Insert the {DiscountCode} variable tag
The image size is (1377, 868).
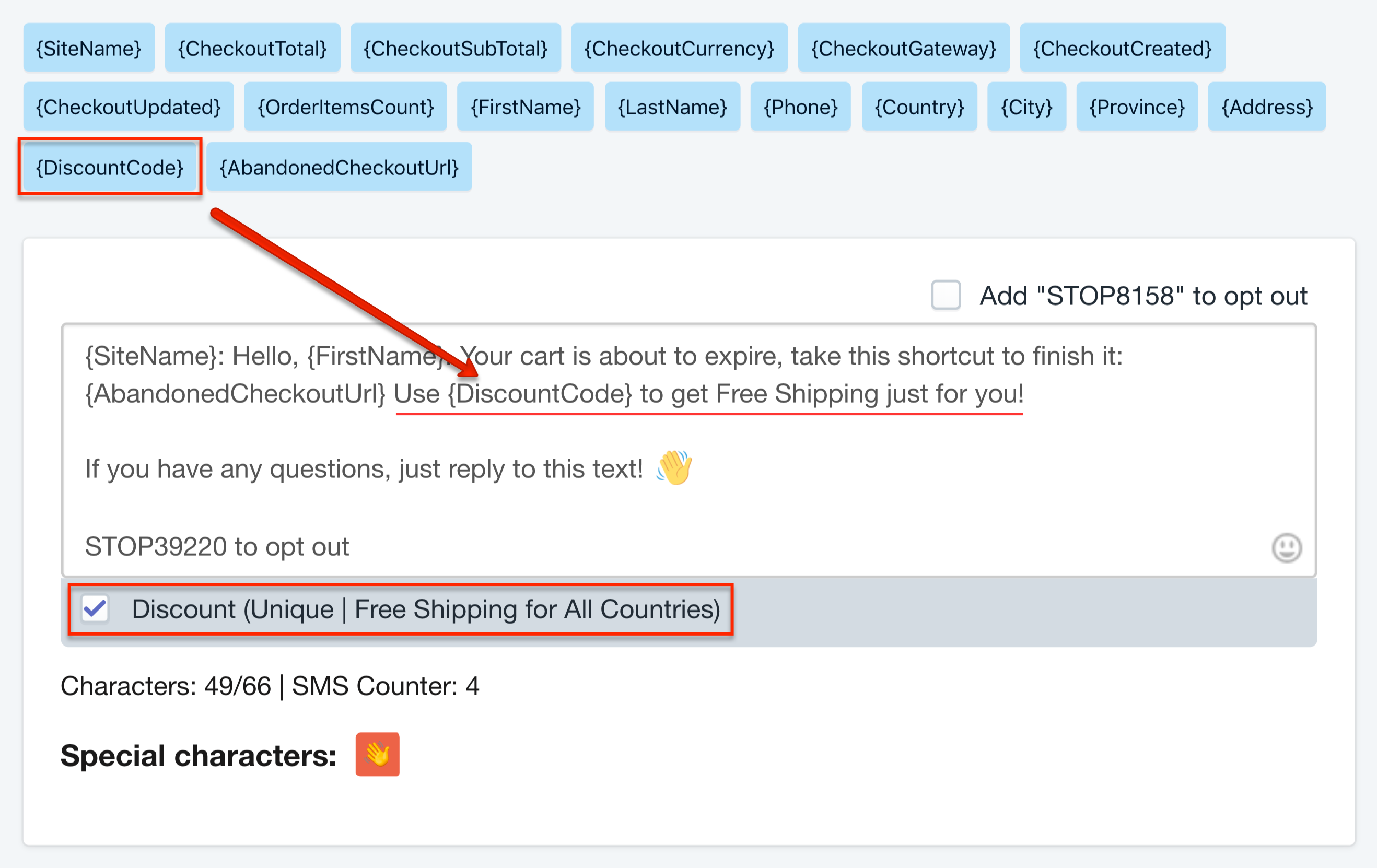[110, 167]
